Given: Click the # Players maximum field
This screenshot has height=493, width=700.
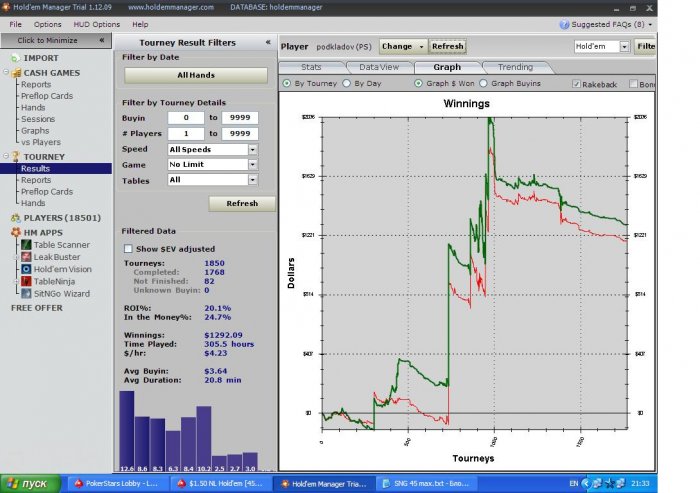Looking at the screenshot, I should (x=240, y=134).
